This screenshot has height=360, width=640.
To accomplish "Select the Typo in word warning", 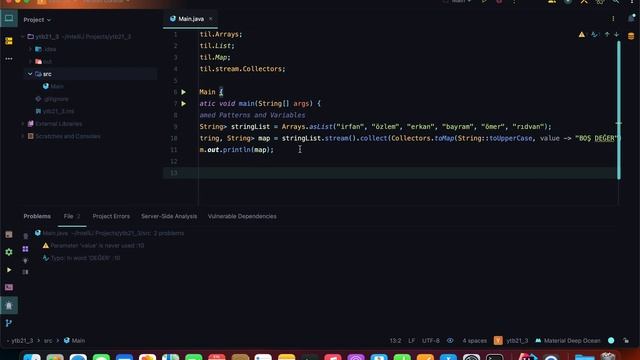I will [81, 258].
